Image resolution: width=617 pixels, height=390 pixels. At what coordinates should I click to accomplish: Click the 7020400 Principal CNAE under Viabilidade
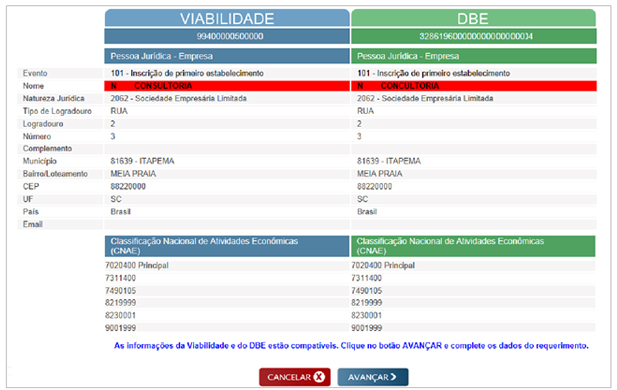point(137,266)
